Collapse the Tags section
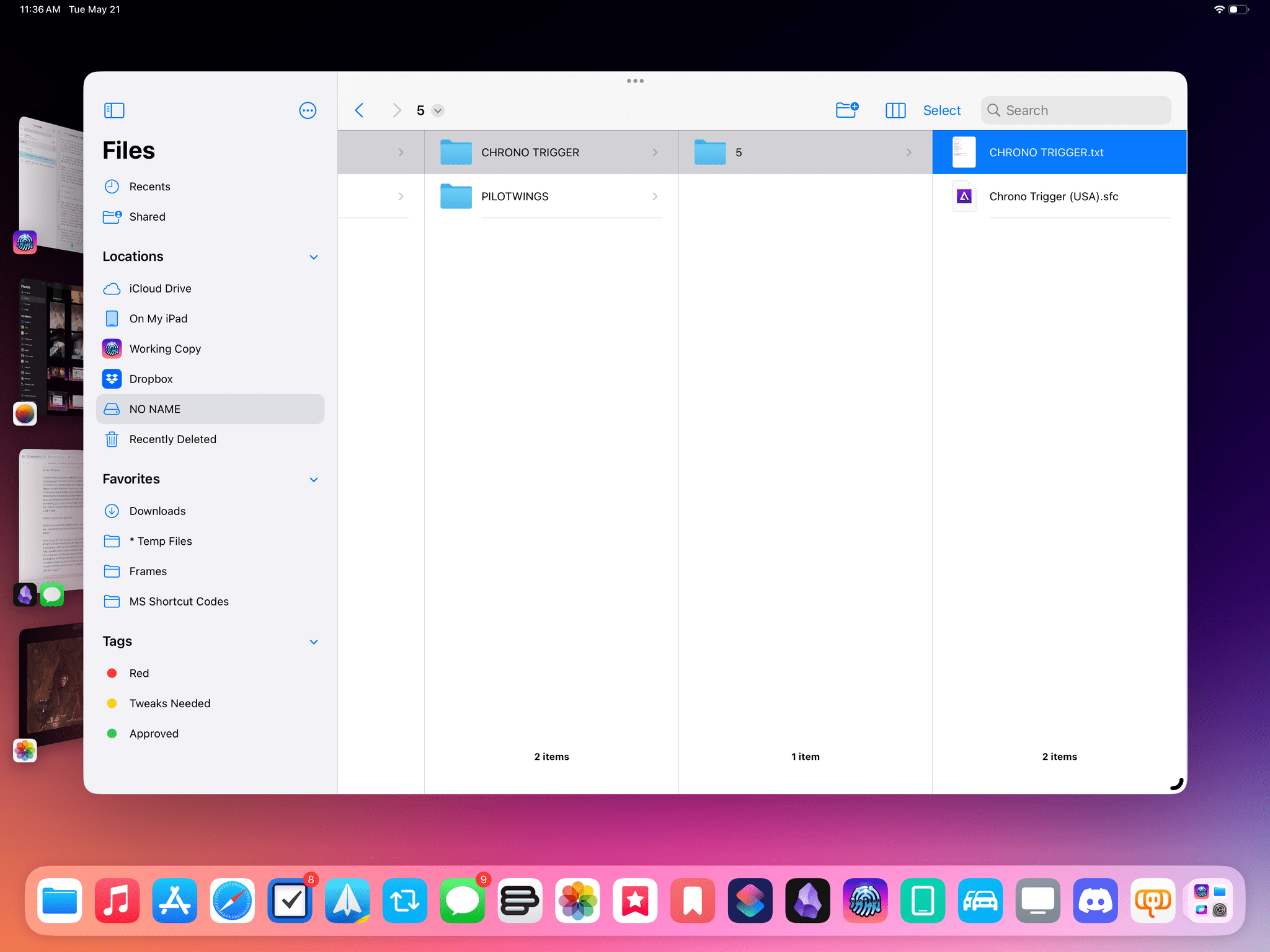The image size is (1270, 952). [x=314, y=642]
